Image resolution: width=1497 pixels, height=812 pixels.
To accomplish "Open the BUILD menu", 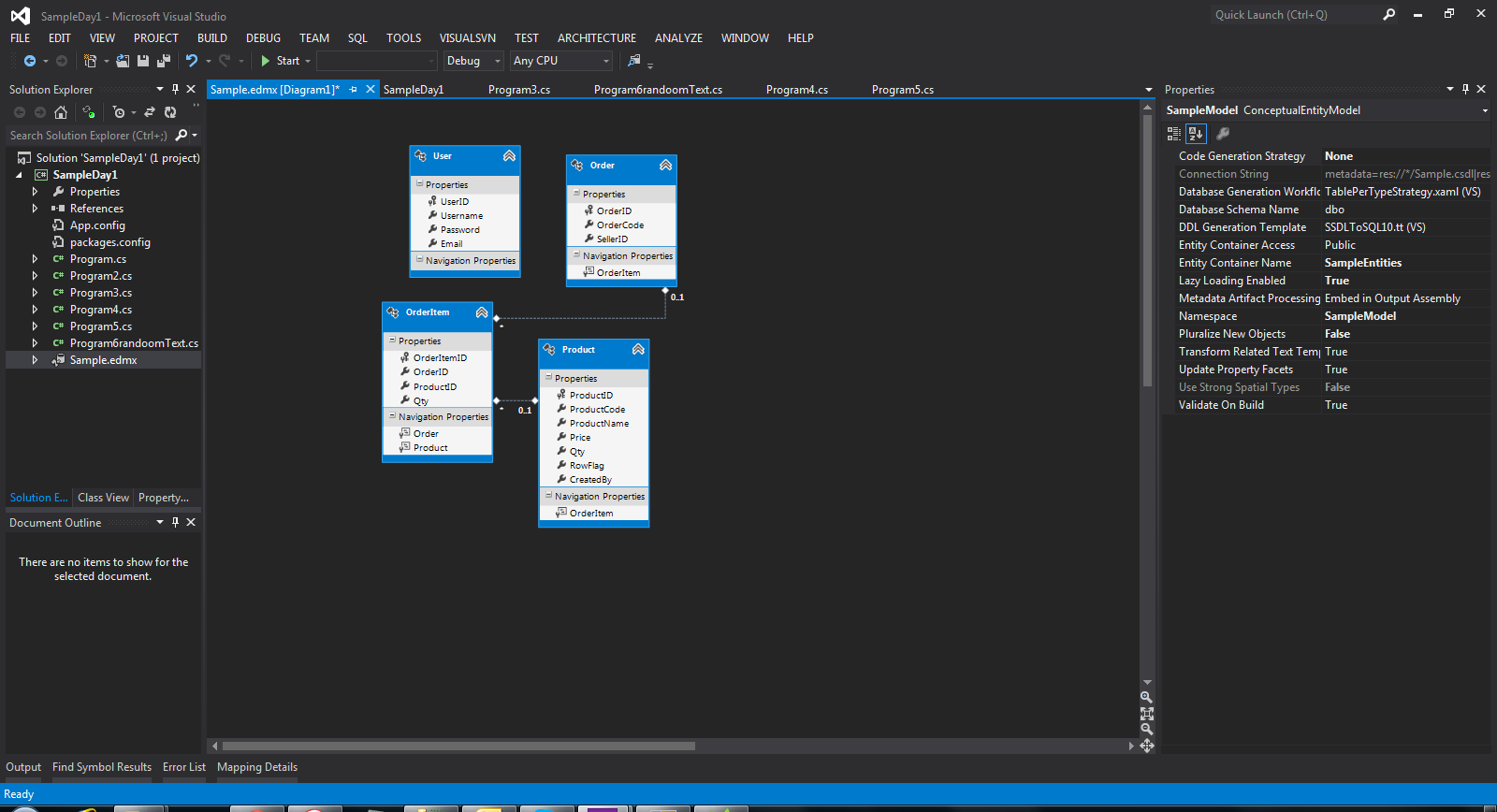I will pos(212,38).
